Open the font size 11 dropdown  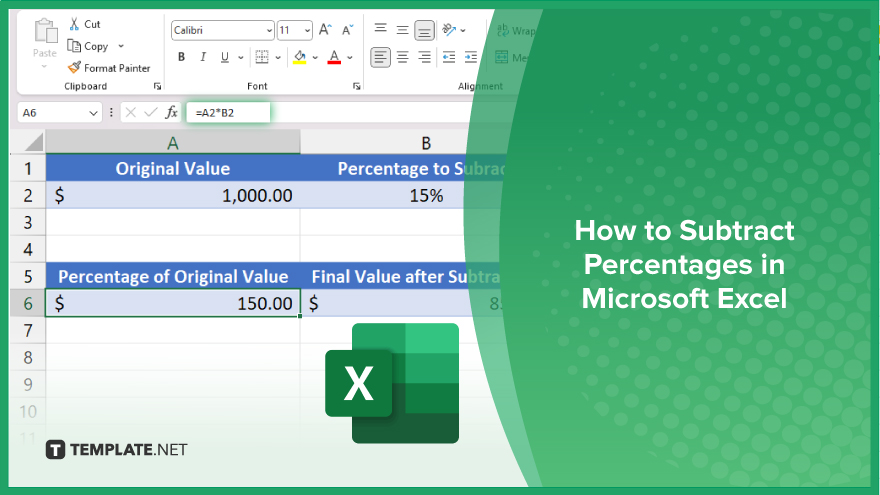(307, 30)
